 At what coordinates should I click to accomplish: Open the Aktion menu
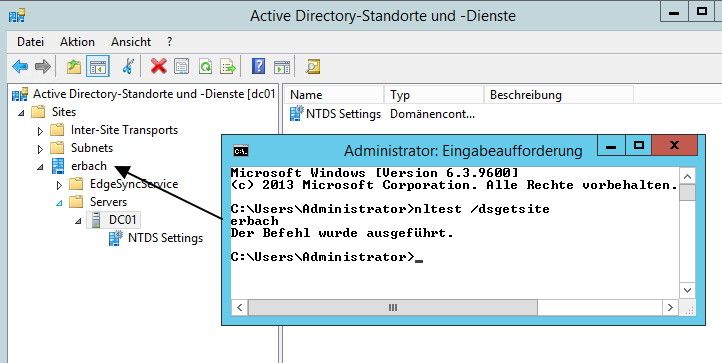point(77,42)
